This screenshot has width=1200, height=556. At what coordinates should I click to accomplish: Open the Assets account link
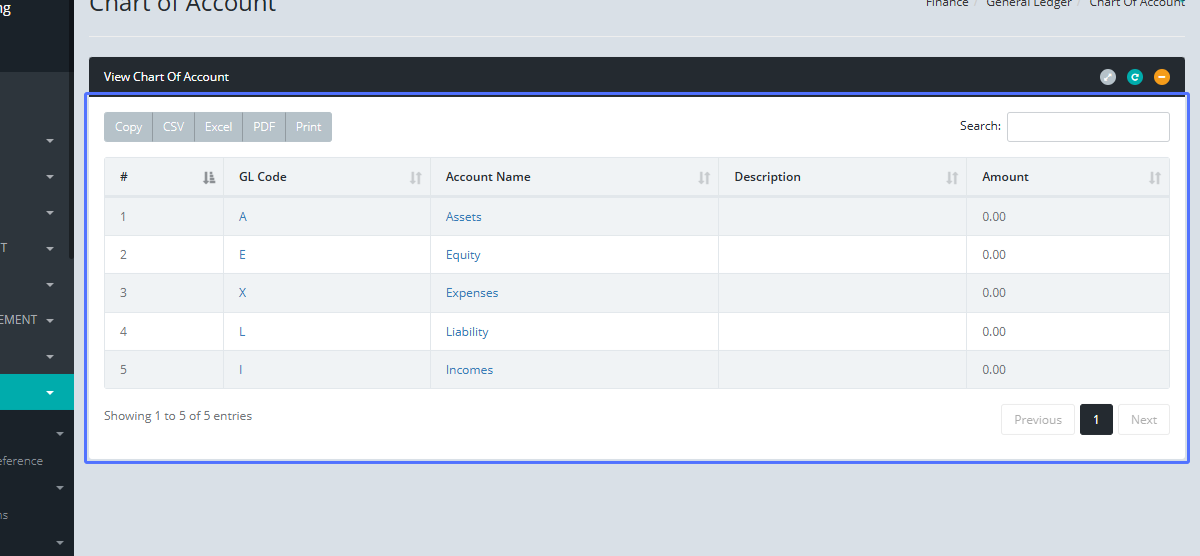click(x=463, y=217)
